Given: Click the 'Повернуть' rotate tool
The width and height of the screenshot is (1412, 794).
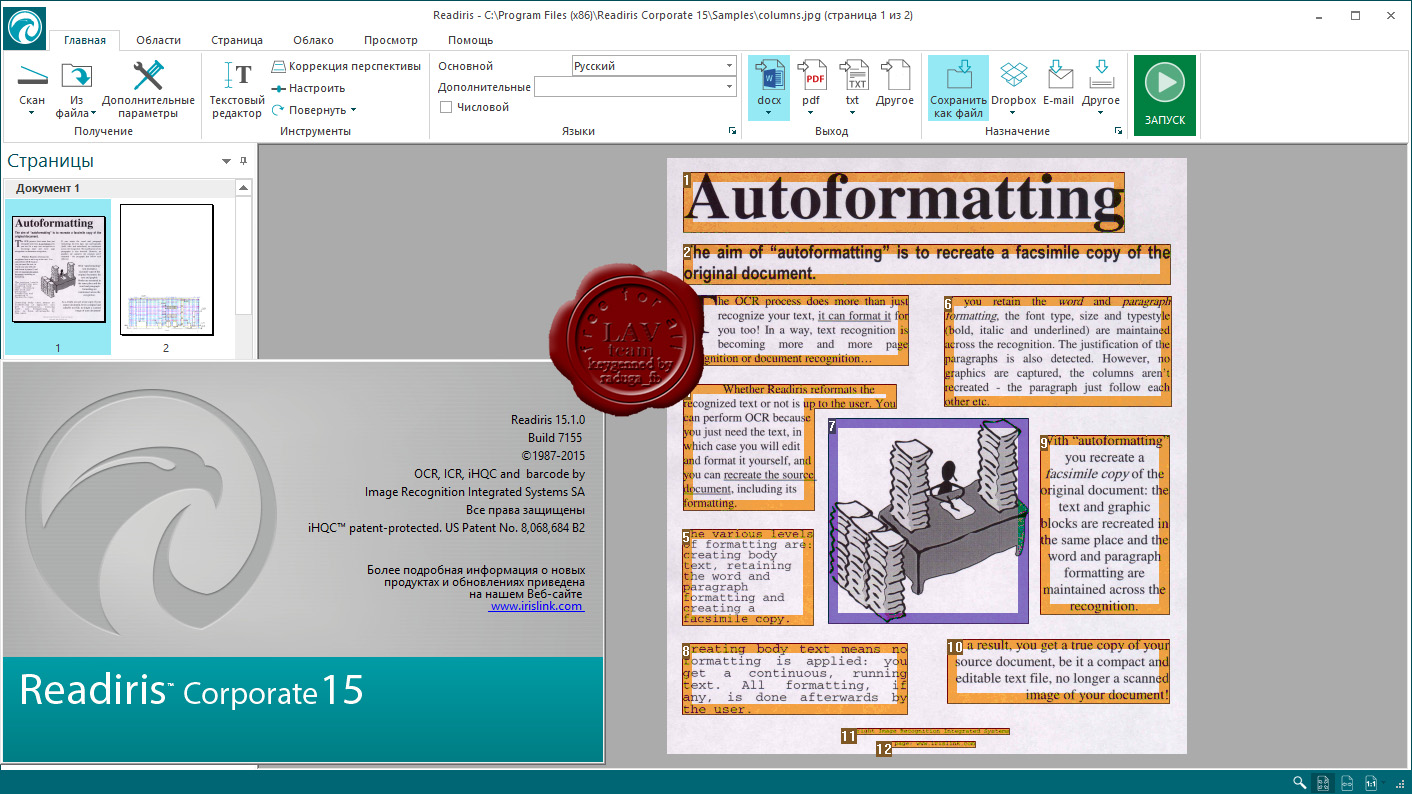Looking at the screenshot, I should point(314,110).
